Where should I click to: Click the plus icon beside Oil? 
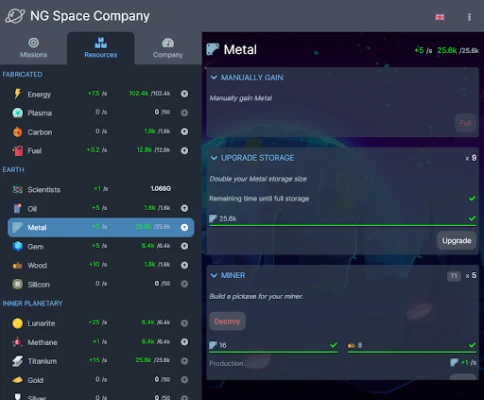pyautogui.click(x=184, y=208)
